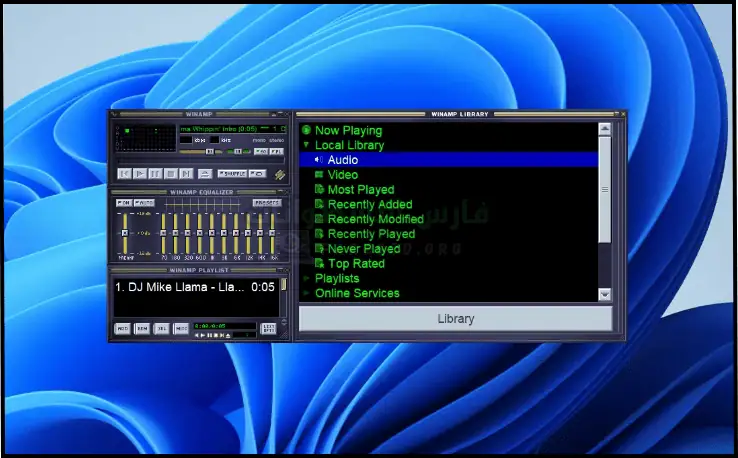Image resolution: width=738 pixels, height=458 pixels.
Task: Click the Video library icon
Action: (x=319, y=174)
